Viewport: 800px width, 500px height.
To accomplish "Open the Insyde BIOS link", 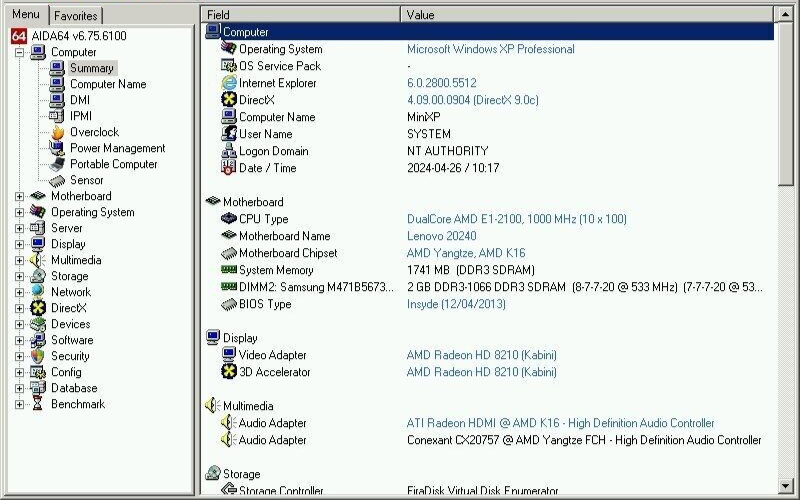I will point(456,304).
